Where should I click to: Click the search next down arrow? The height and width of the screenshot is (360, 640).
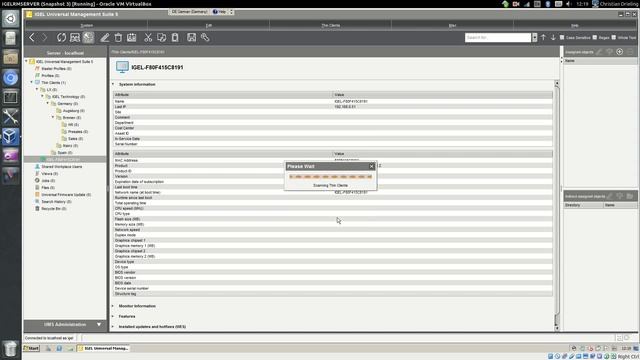(x=553, y=38)
